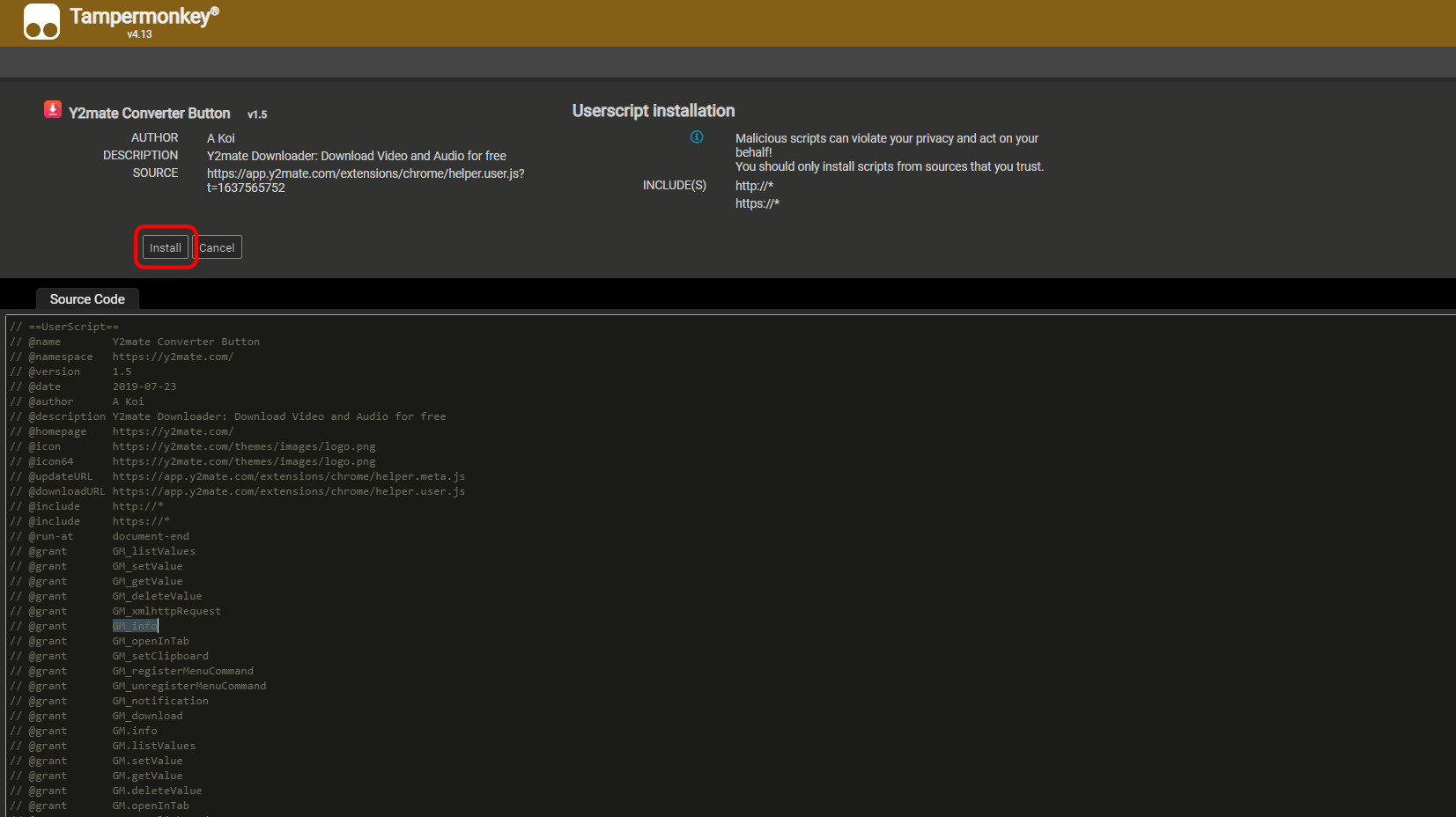Image resolution: width=1456 pixels, height=817 pixels.
Task: Click the GM_deleteValue grant line
Action: pos(106,596)
